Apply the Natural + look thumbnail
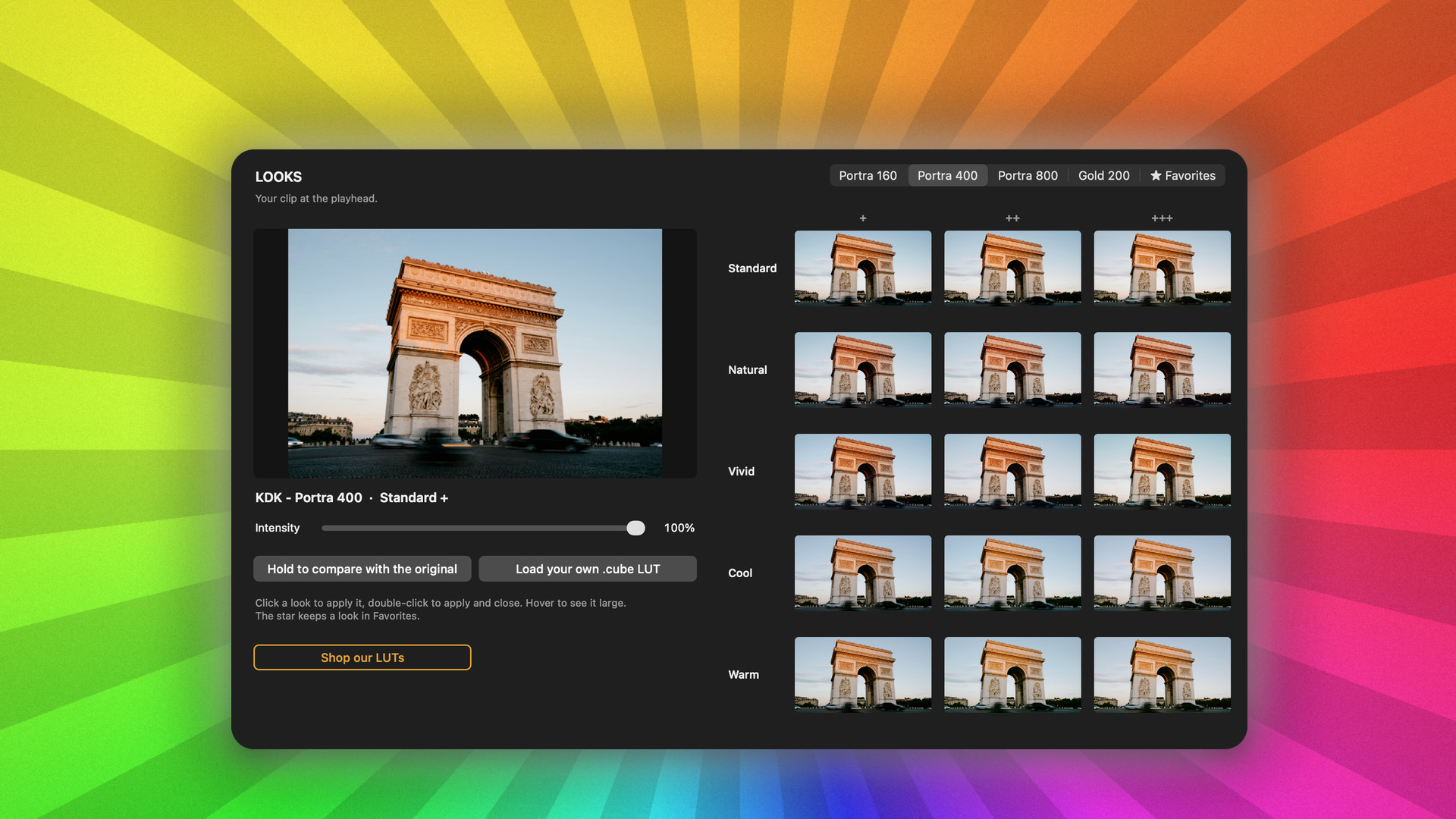The height and width of the screenshot is (819, 1456). (863, 369)
